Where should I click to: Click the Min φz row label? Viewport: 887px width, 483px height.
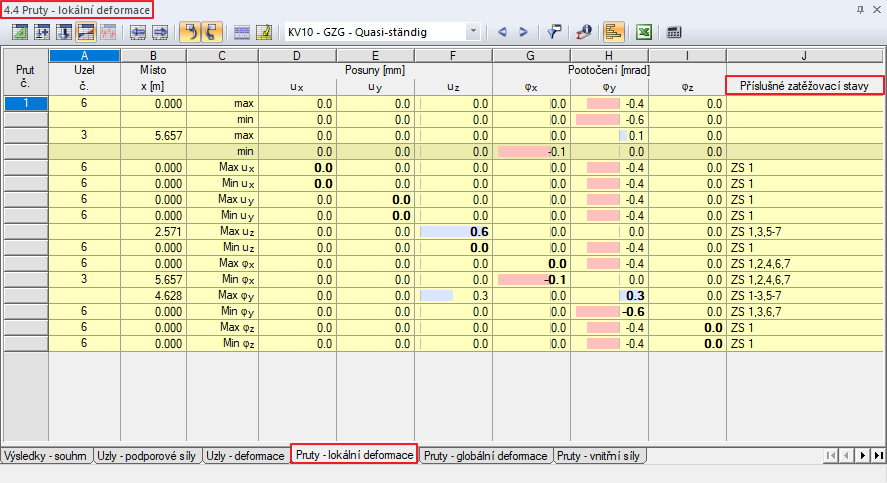tap(222, 344)
